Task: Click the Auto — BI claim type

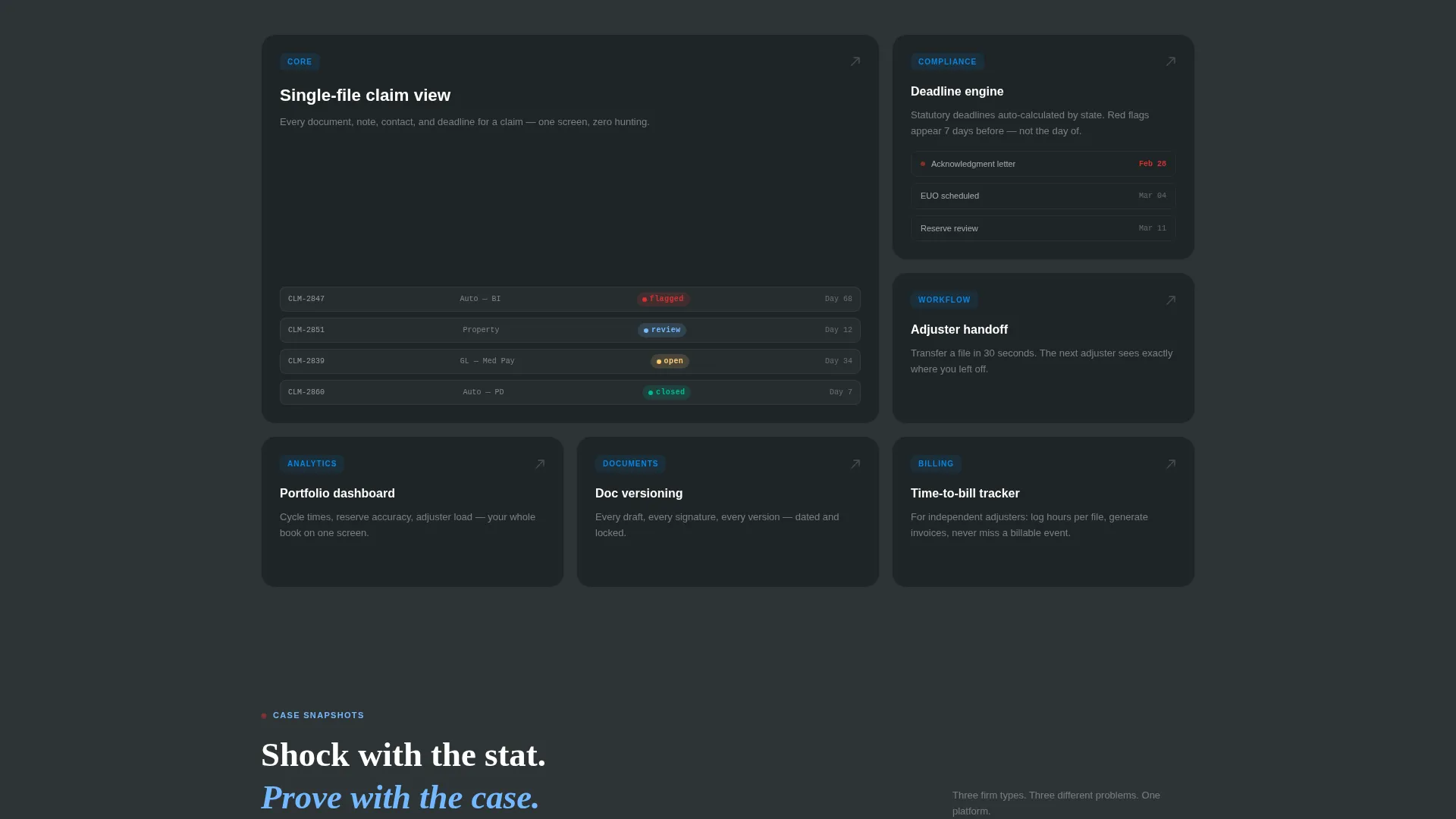Action: click(x=480, y=299)
